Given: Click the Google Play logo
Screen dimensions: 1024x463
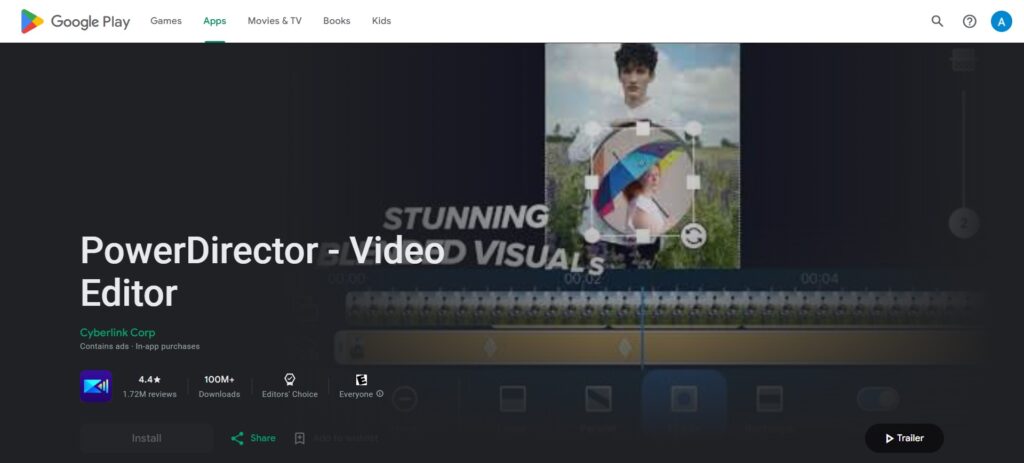Looking at the screenshot, I should 75,22.
